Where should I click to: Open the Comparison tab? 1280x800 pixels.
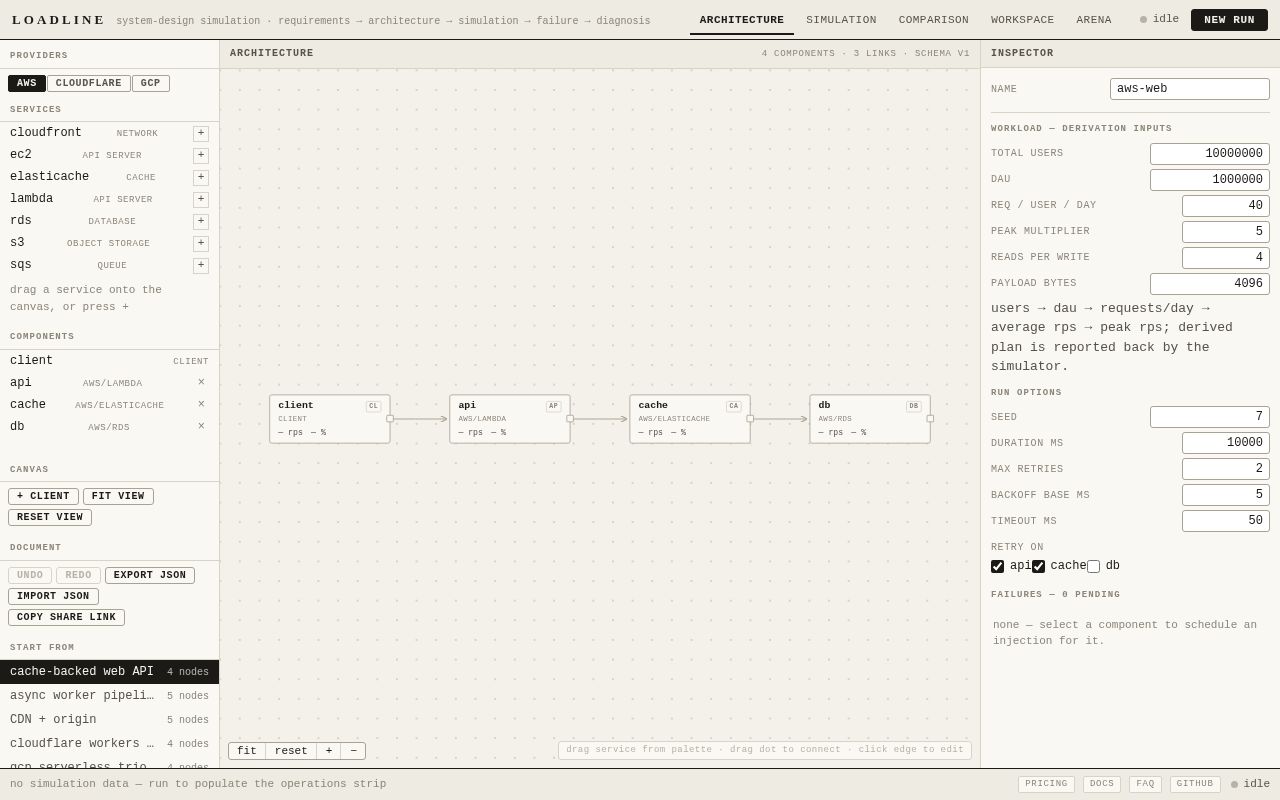(x=934, y=20)
